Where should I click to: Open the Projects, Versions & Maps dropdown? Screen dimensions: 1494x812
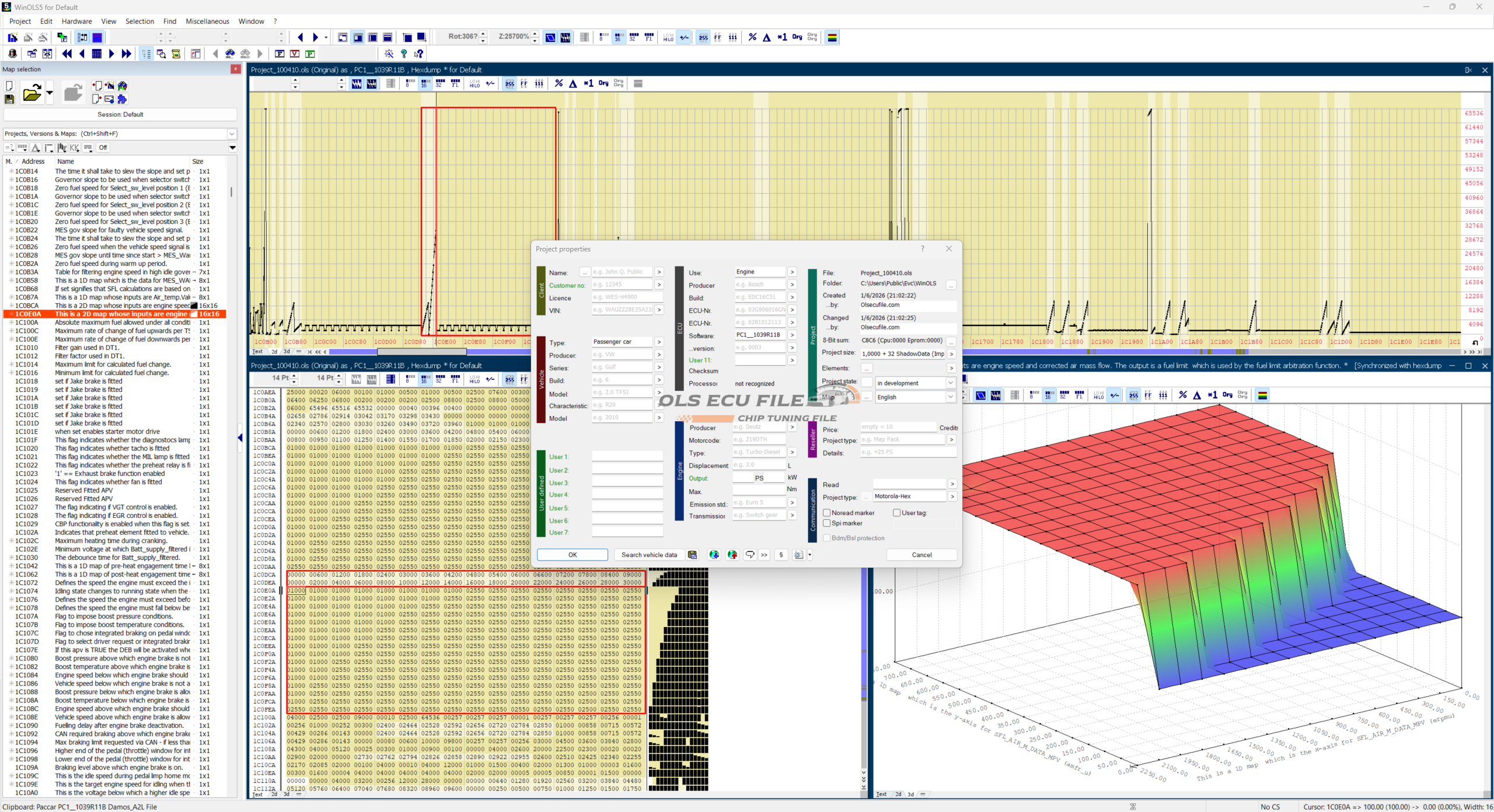(232, 134)
